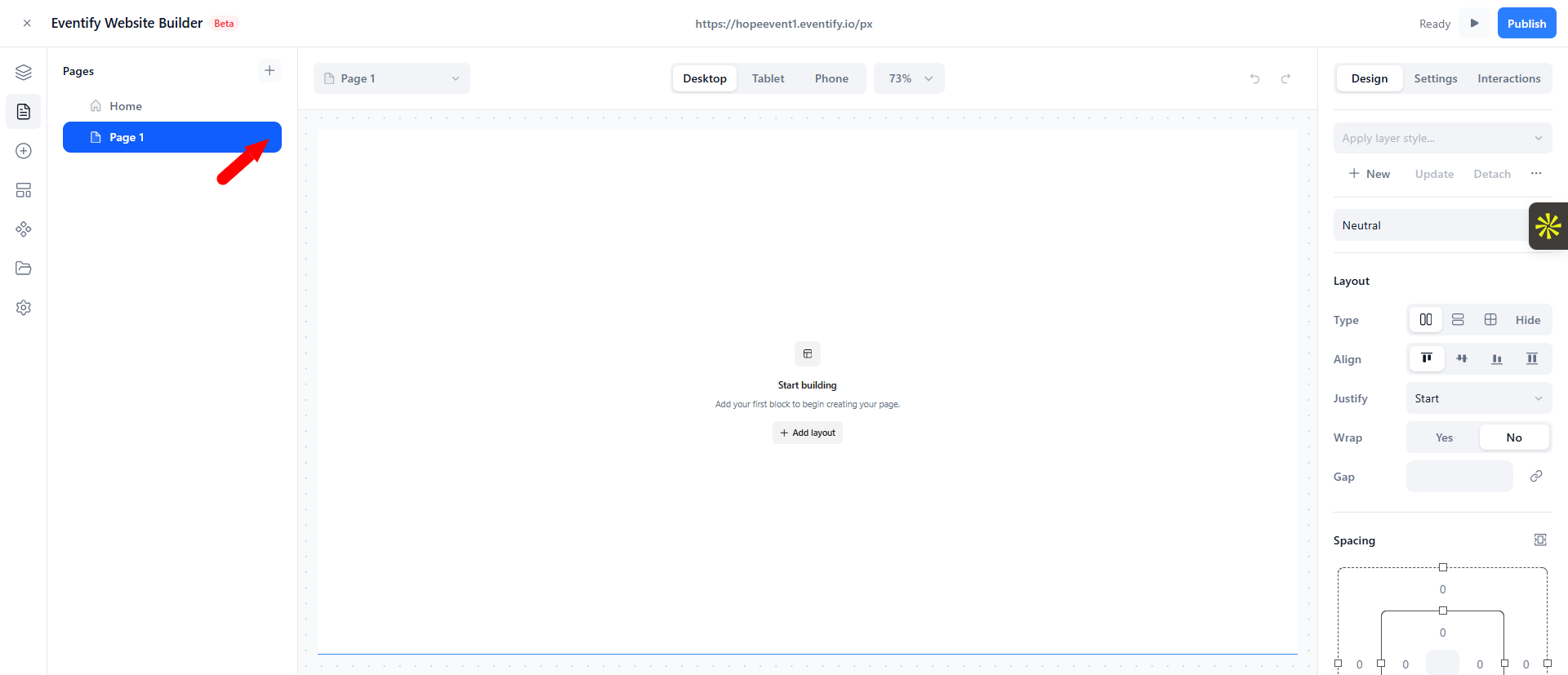Switch to Phone viewport
This screenshot has width=1568, height=675.
831,78
